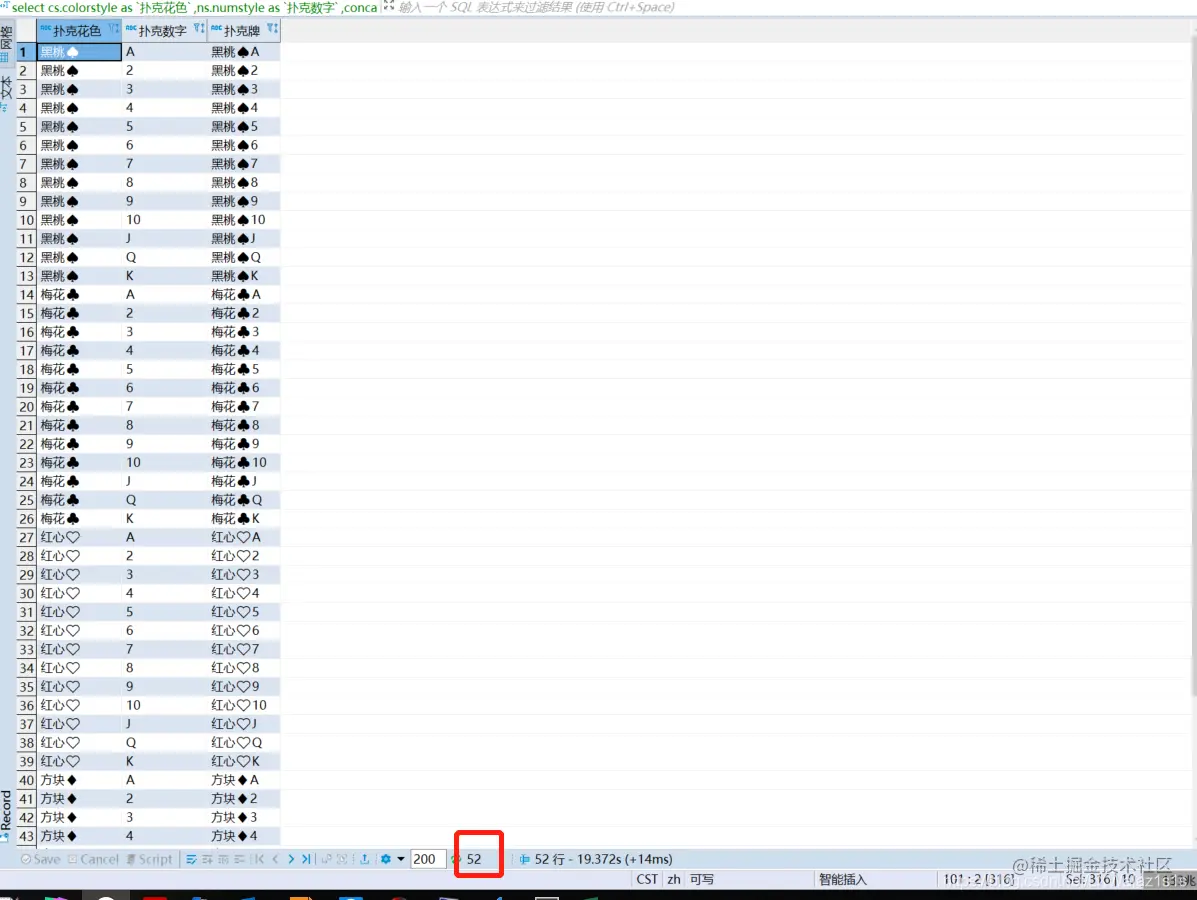Click the export result set icon
Viewport: 1197px width, 900px height.
(x=365, y=859)
